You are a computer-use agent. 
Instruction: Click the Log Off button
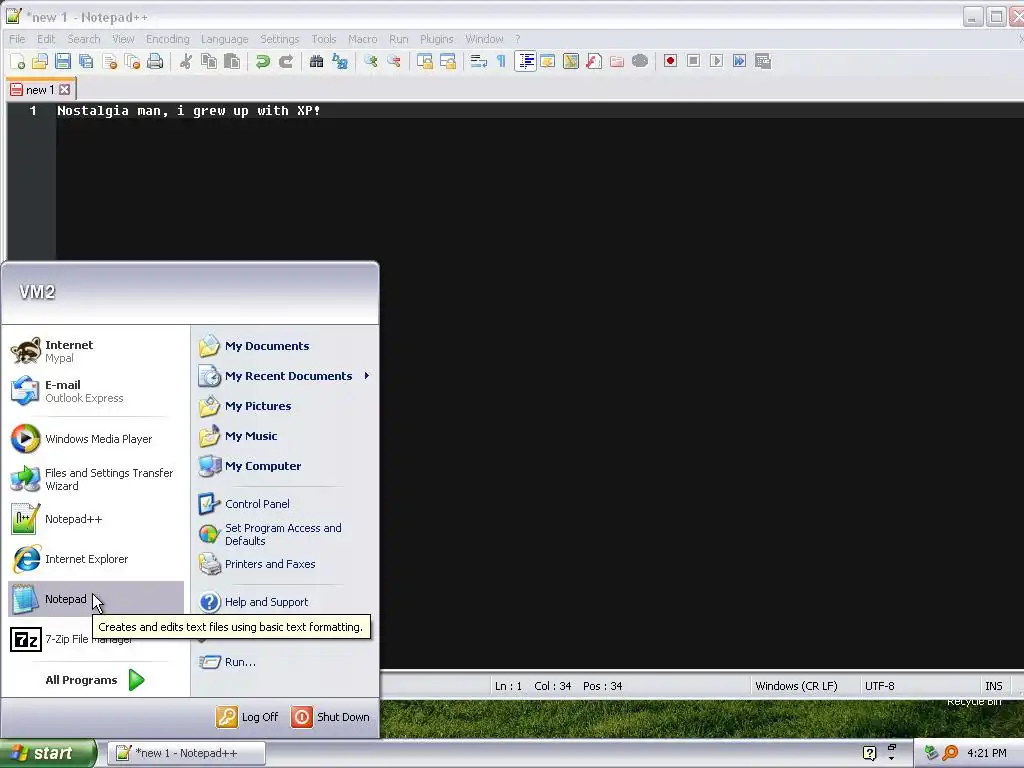pyautogui.click(x=248, y=717)
